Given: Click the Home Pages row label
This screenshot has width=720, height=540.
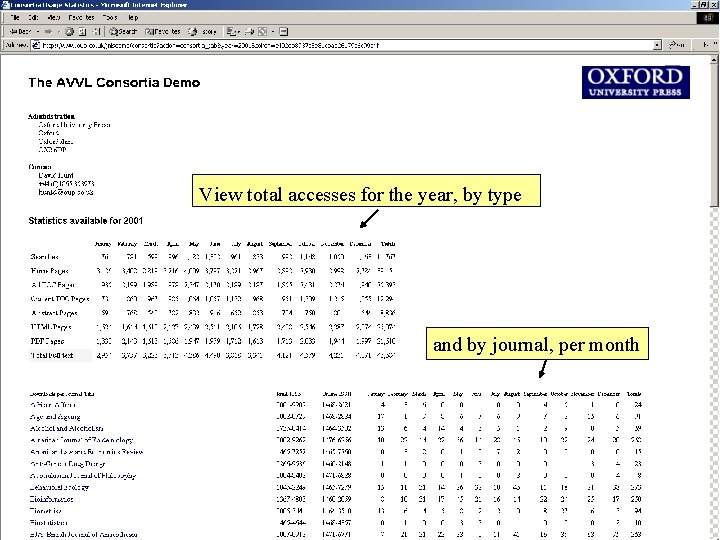Looking at the screenshot, I should (49, 271).
